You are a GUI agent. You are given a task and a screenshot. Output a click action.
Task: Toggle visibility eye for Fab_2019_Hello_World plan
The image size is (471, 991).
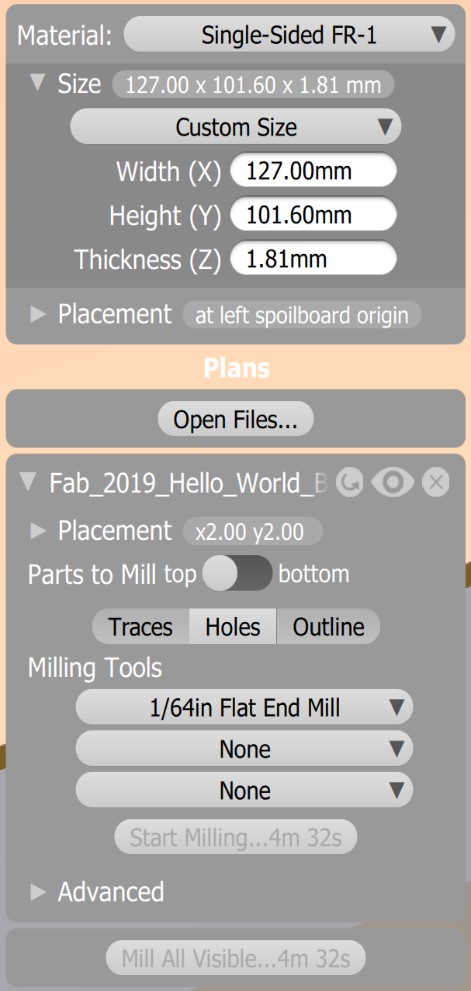click(x=393, y=483)
